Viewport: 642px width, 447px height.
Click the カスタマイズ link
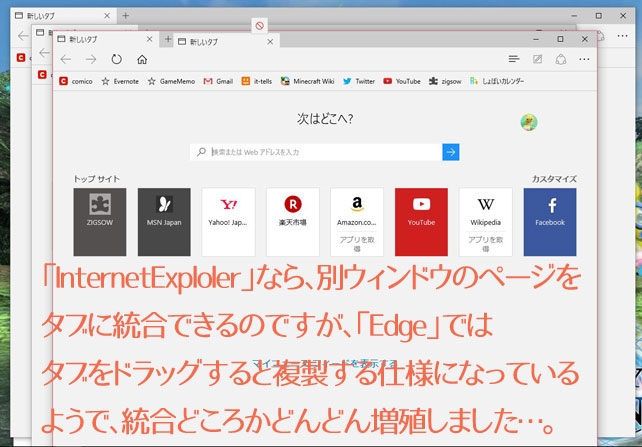pos(554,179)
